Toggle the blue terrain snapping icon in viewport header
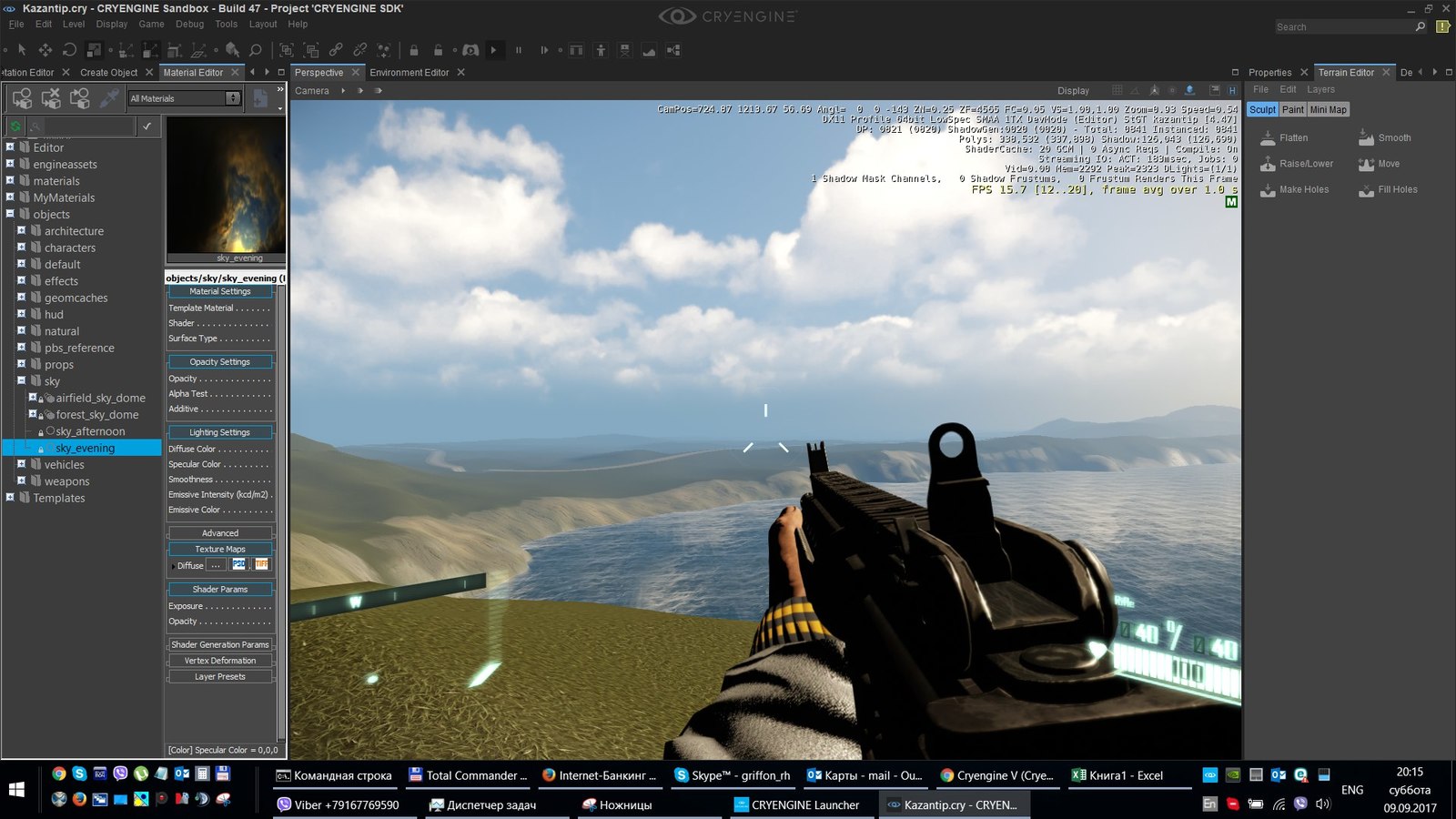 point(1189,90)
